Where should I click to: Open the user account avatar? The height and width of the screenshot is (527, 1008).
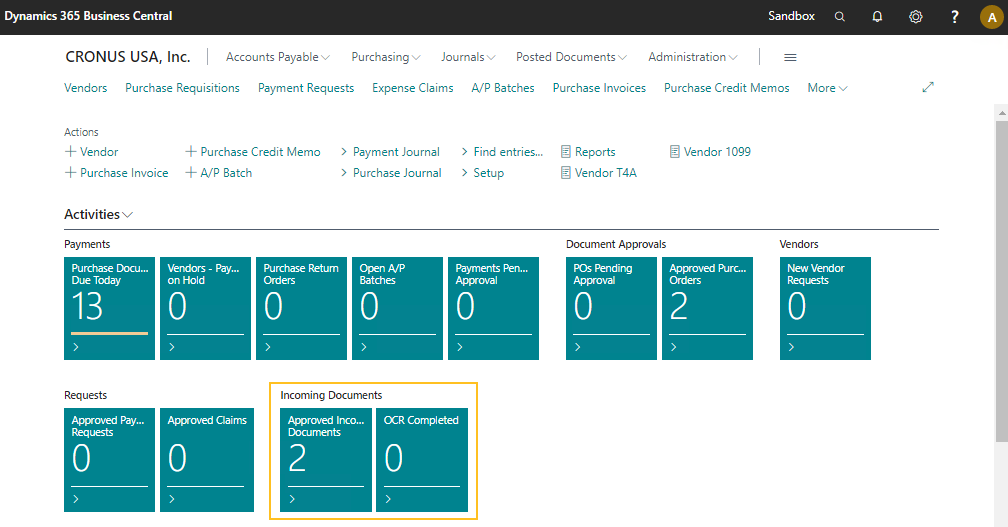click(990, 17)
